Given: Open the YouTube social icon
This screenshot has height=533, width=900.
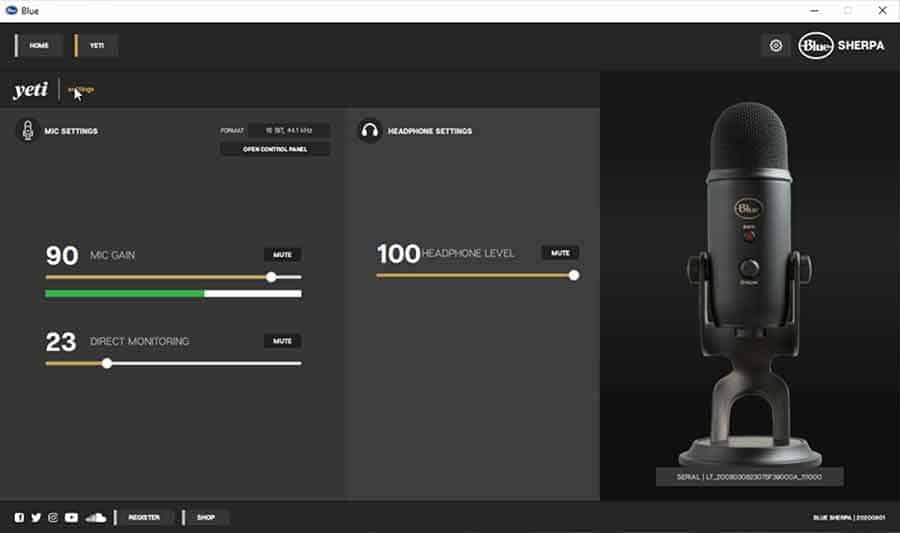Looking at the screenshot, I should pos(71,517).
